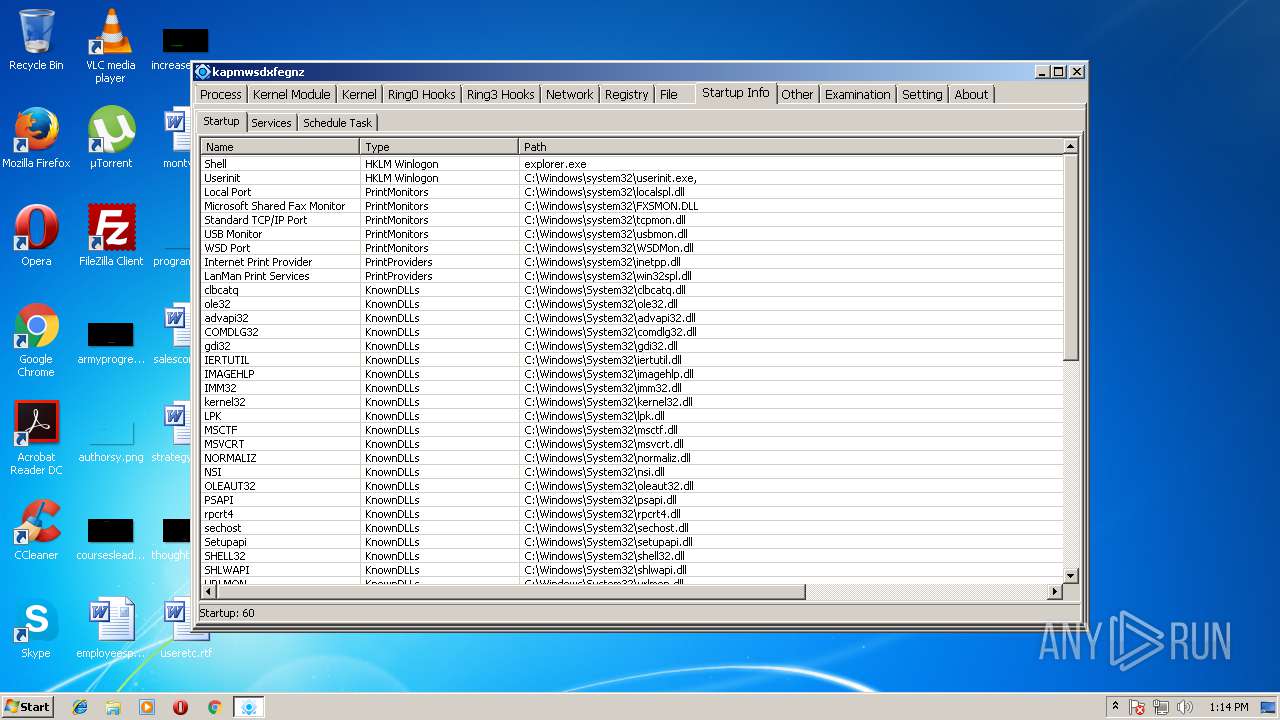Click Opera icon in taskbar
This screenshot has width=1280, height=720.
pos(181,707)
